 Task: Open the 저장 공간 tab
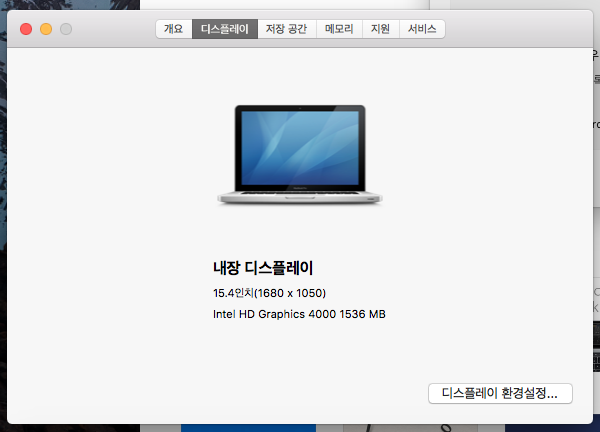pyautogui.click(x=286, y=30)
